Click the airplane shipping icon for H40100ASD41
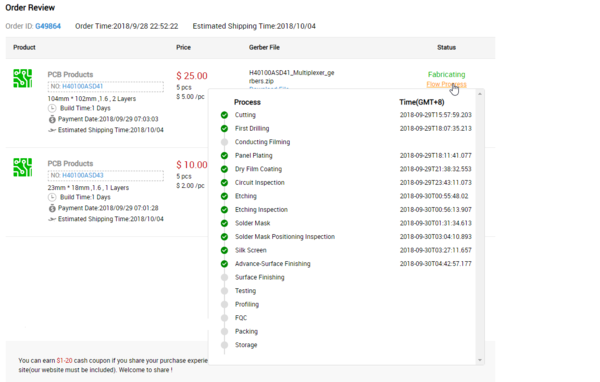 [52, 130]
